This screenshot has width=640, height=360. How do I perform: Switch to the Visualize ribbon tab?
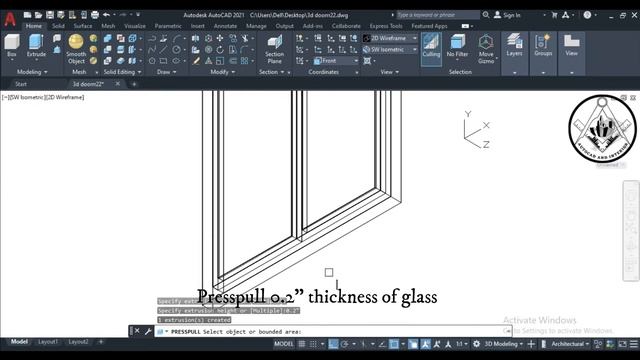135,26
